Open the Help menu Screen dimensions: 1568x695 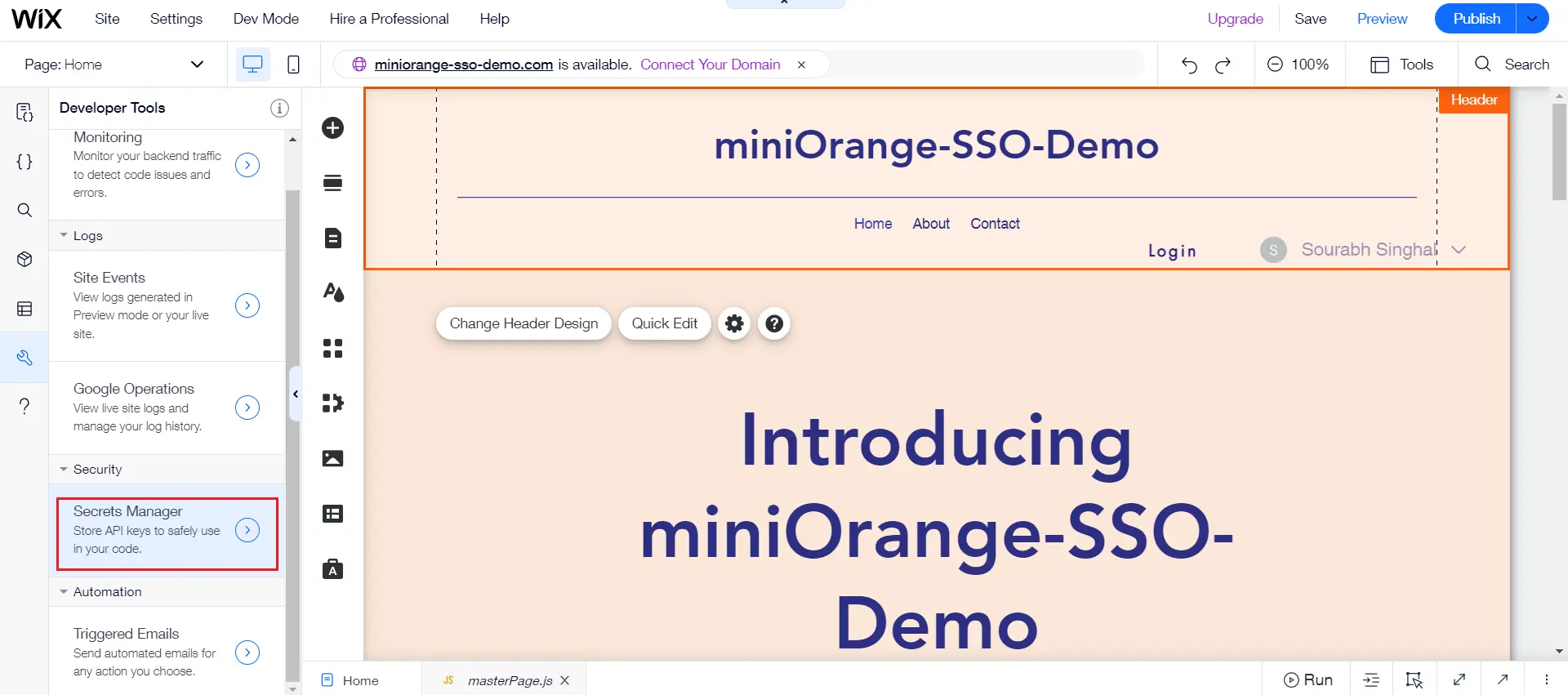494,19
